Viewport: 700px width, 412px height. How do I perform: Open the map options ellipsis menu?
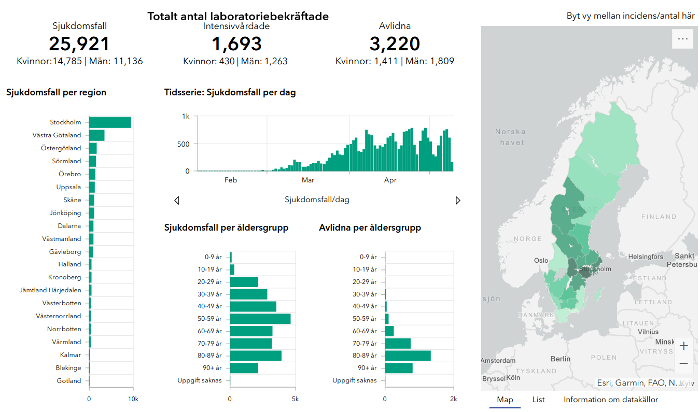click(682, 39)
